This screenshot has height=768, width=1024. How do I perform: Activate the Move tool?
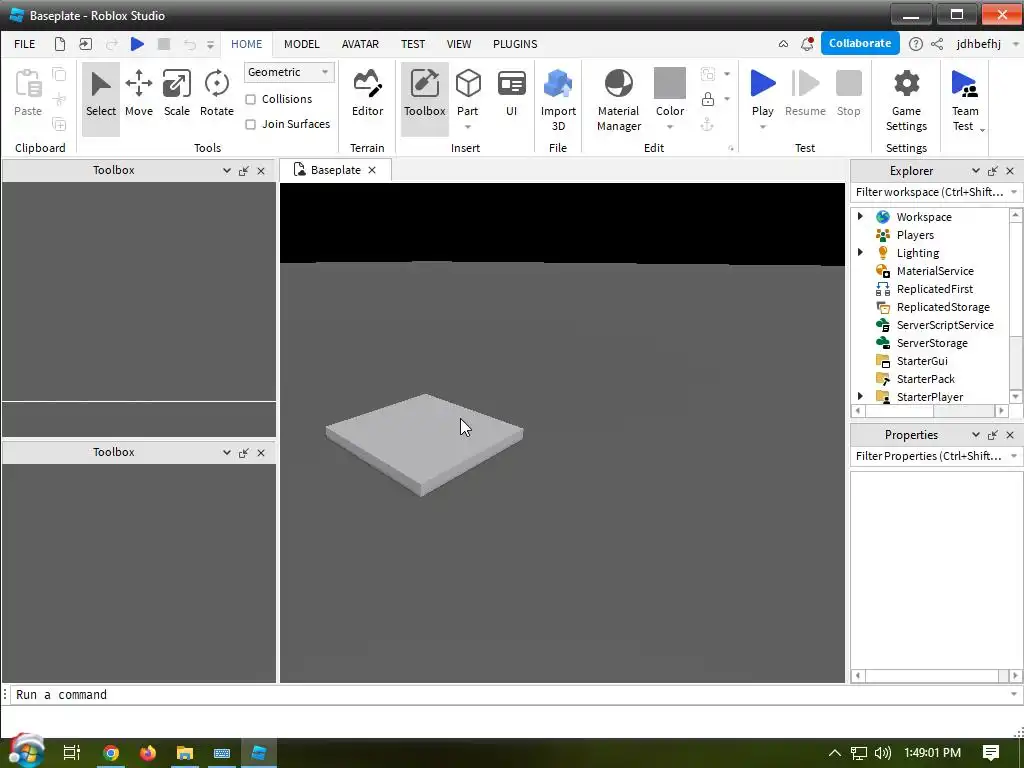point(138,93)
